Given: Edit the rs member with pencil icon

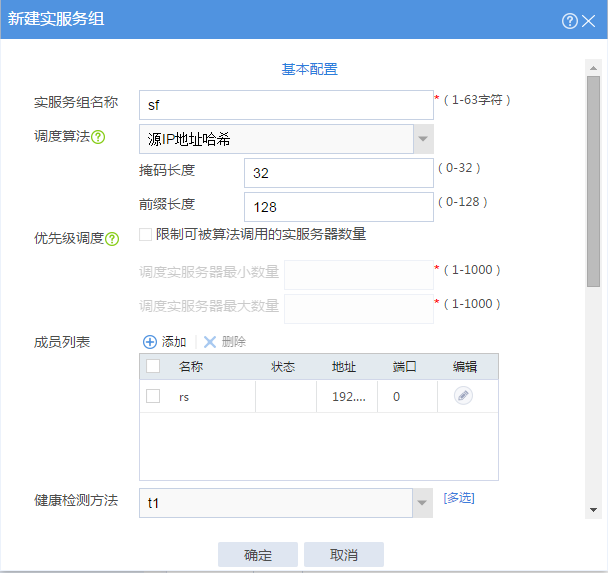Looking at the screenshot, I should coord(463,396).
